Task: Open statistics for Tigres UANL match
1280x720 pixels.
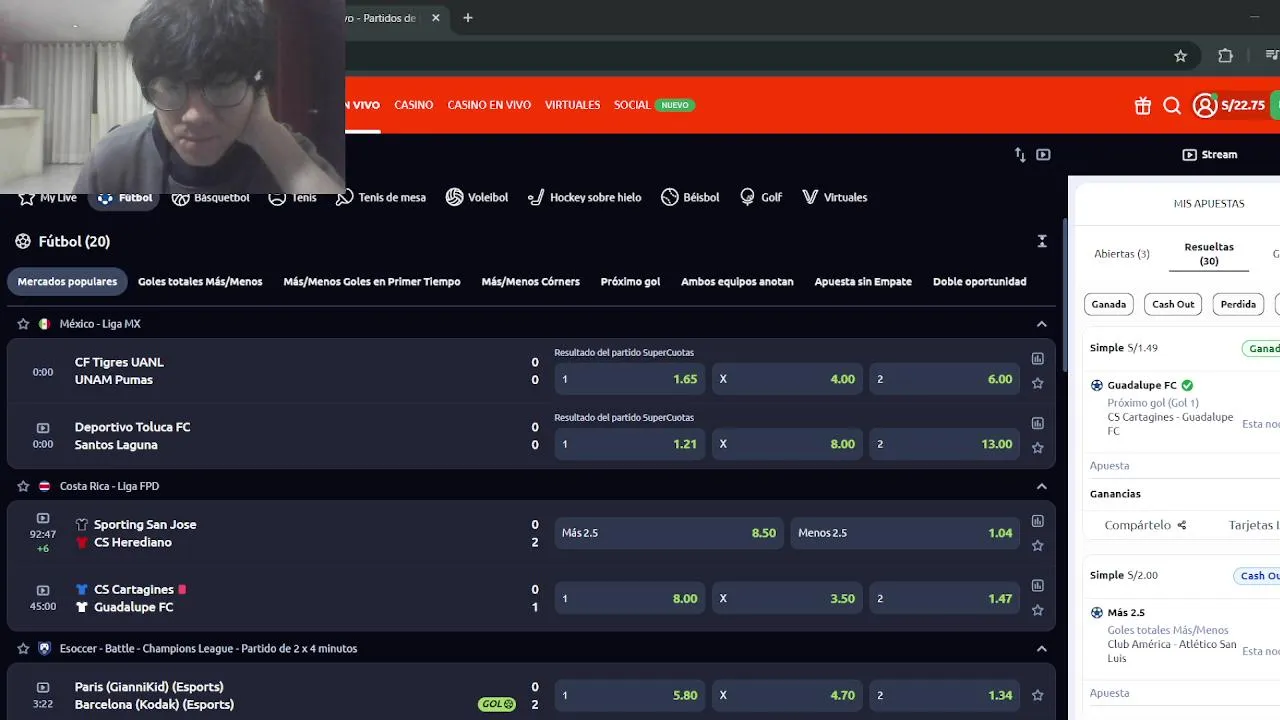Action: (x=1038, y=359)
